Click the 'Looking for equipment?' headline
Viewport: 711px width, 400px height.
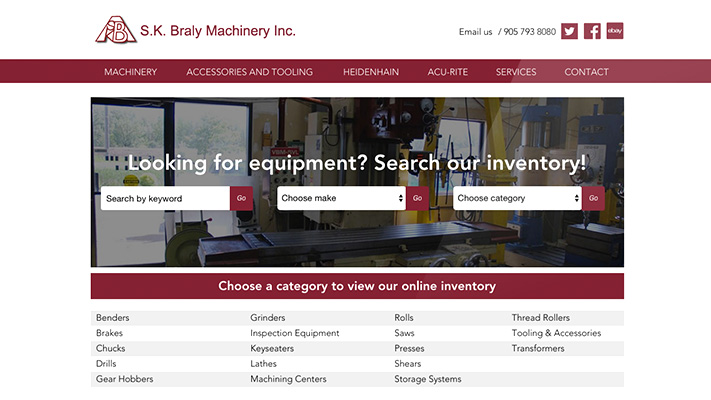click(357, 163)
